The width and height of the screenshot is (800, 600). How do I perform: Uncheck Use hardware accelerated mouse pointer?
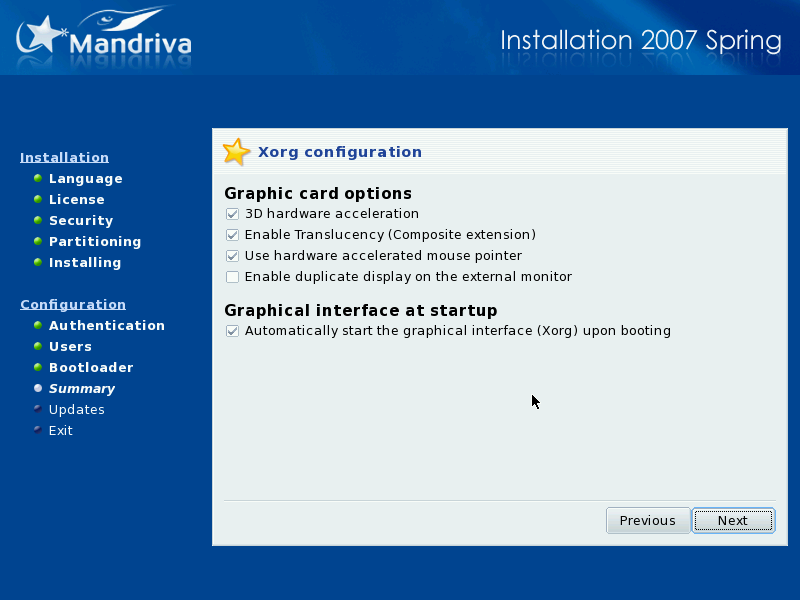pos(232,256)
